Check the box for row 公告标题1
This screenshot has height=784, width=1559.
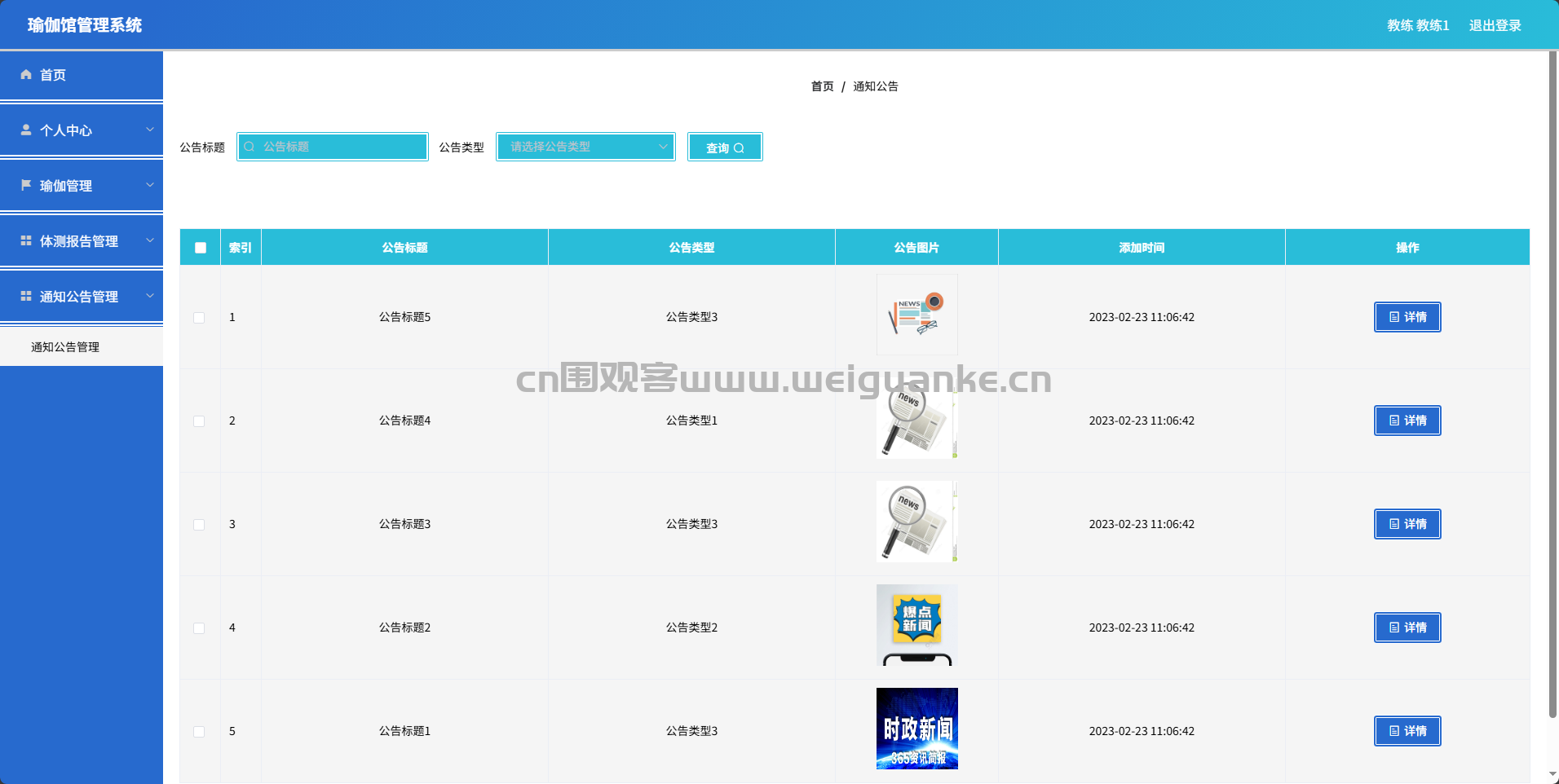tap(199, 732)
